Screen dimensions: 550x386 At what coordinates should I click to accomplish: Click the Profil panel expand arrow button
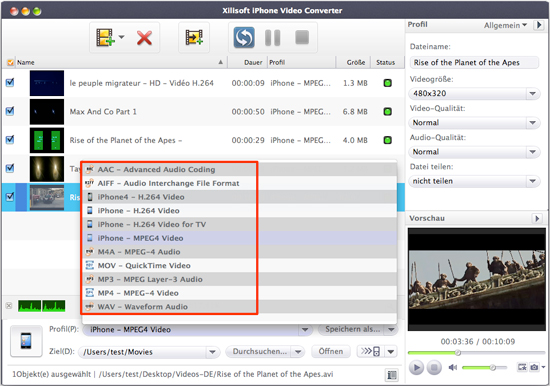tap(538, 25)
